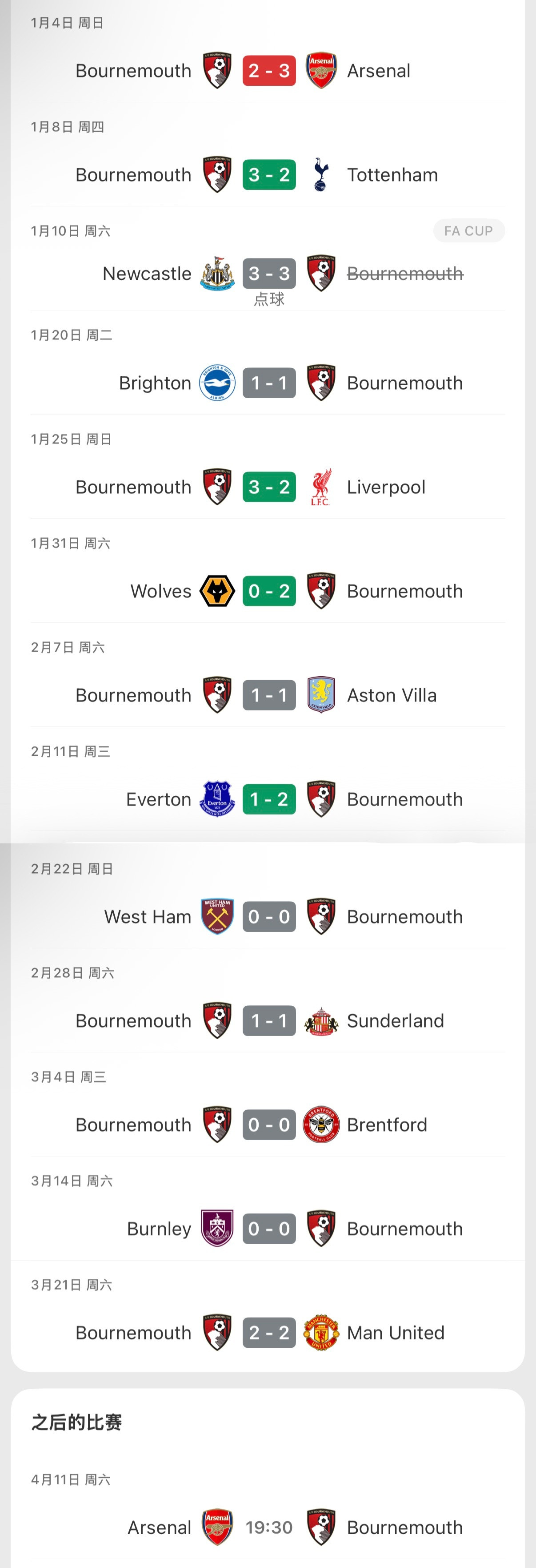Tap the Liverpool crest icon

click(x=320, y=487)
